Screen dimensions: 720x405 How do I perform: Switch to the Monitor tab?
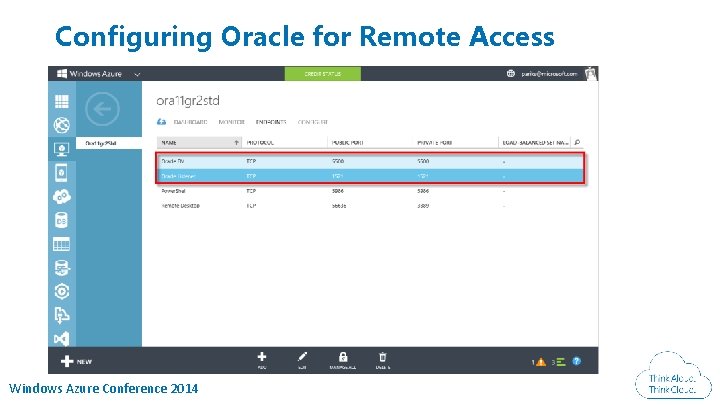pyautogui.click(x=231, y=122)
